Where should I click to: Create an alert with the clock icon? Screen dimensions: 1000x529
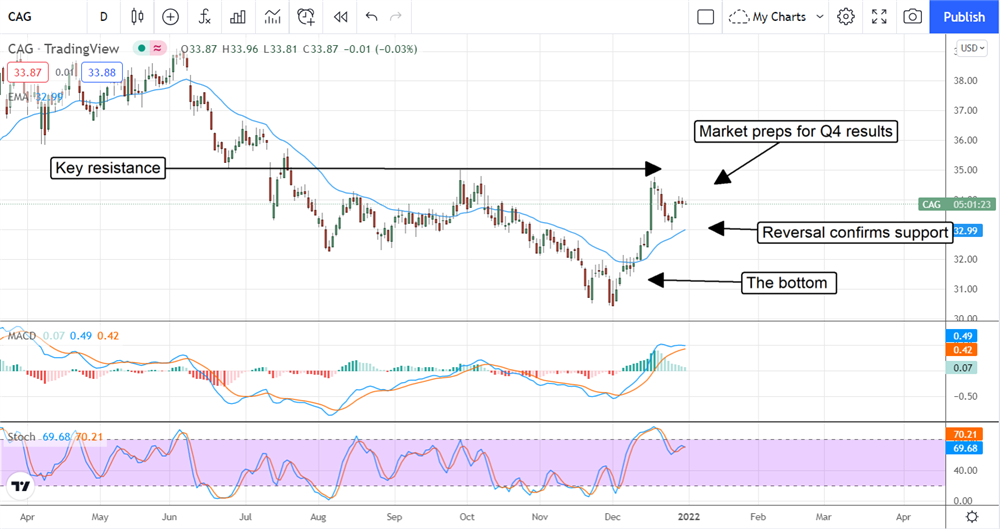click(x=306, y=17)
